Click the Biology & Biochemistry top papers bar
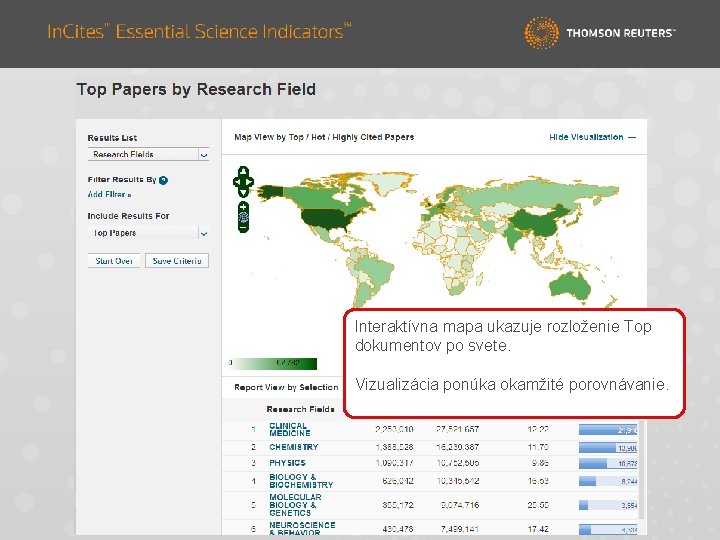The image size is (720, 540). pos(608,481)
